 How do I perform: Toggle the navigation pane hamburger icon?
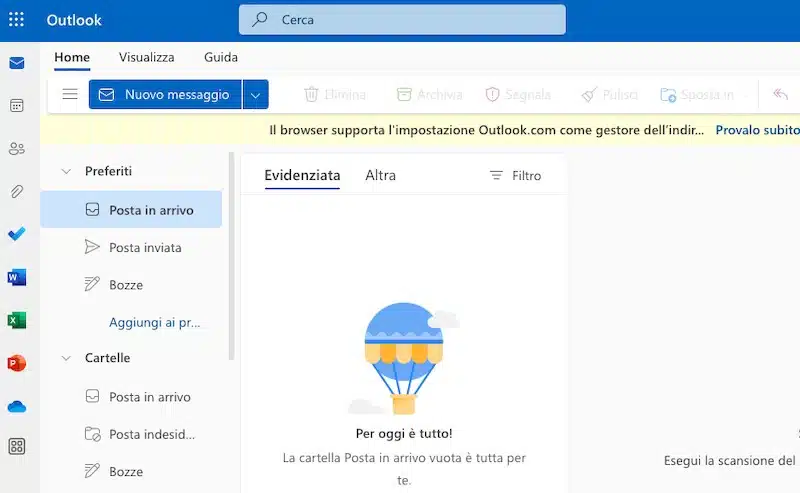coord(70,94)
